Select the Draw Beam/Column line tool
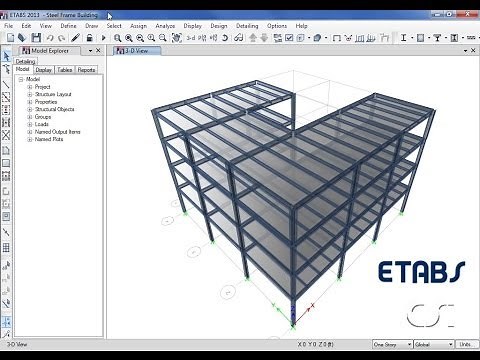Viewport: 480px width, 360px height. pos(6,84)
